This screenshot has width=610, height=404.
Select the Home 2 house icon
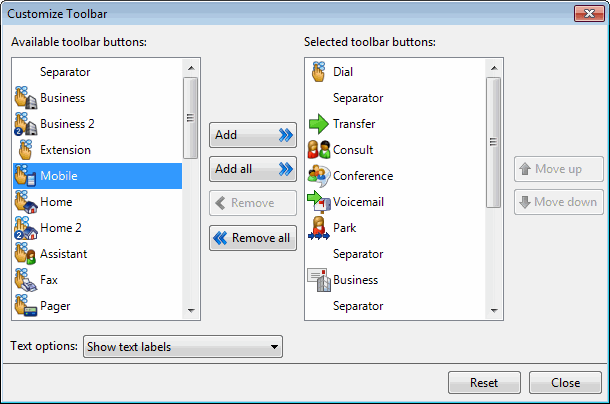click(x=26, y=228)
